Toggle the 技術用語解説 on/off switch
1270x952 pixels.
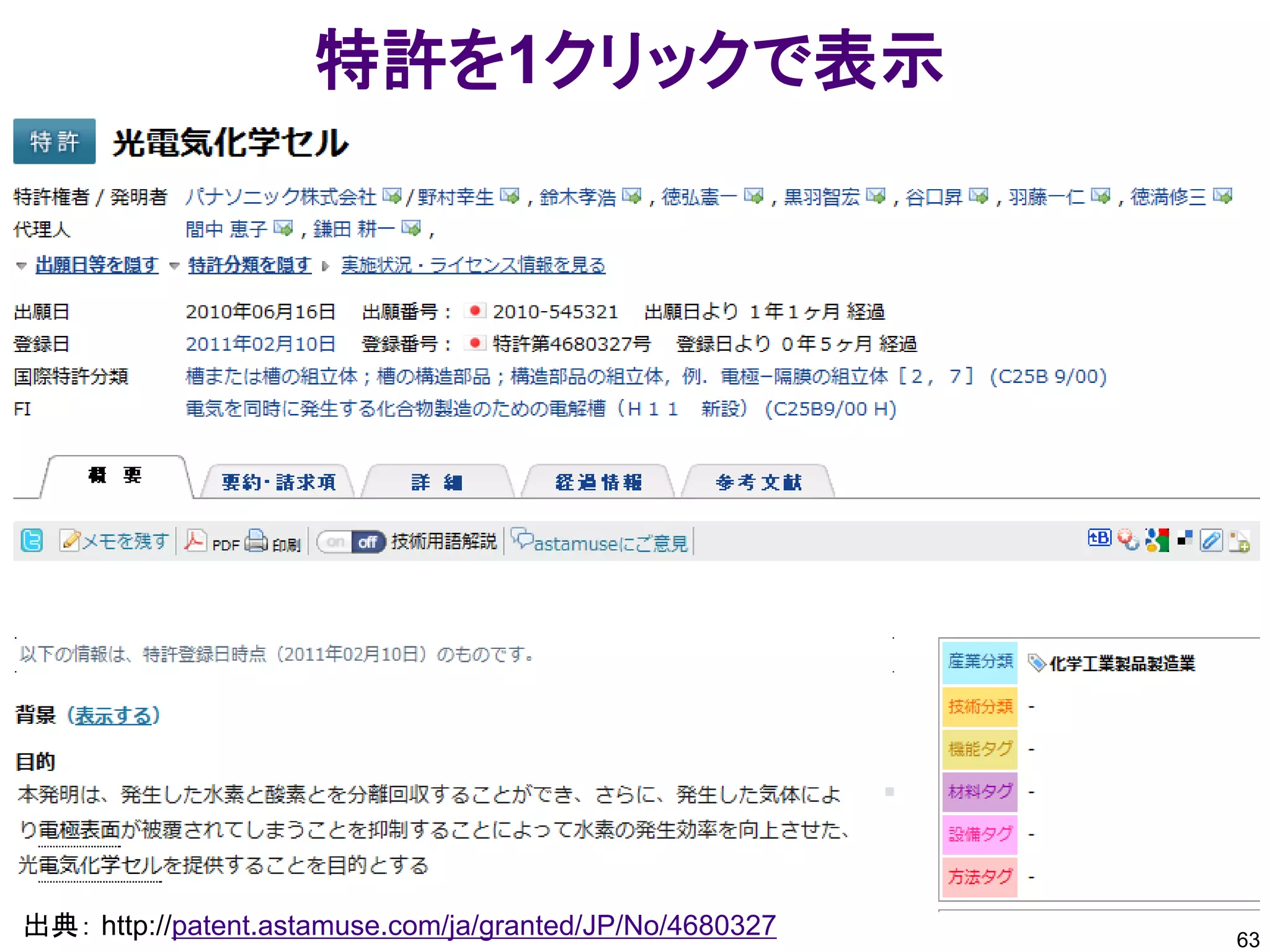click(x=351, y=542)
